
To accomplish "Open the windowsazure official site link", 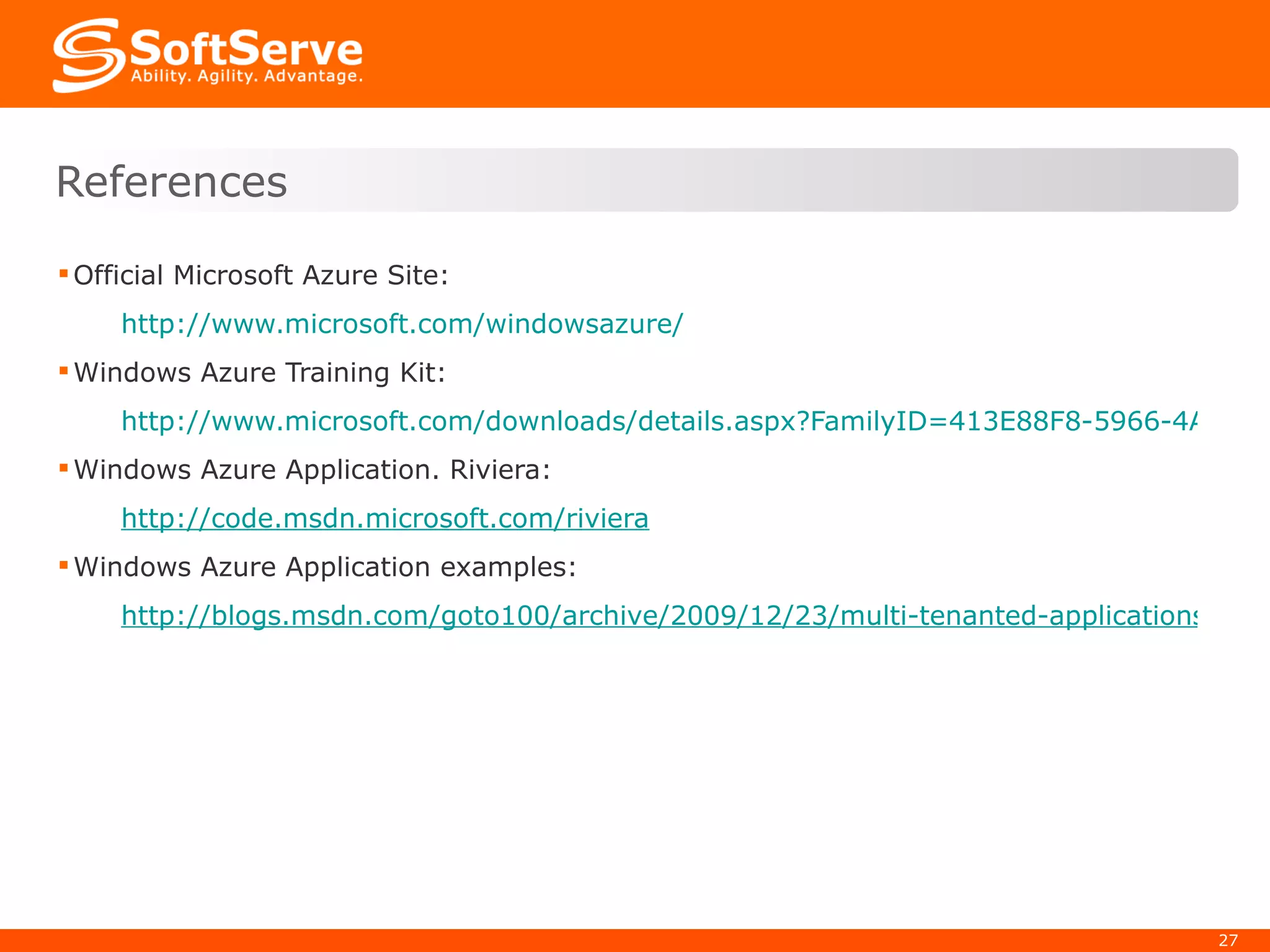I will 402,324.
